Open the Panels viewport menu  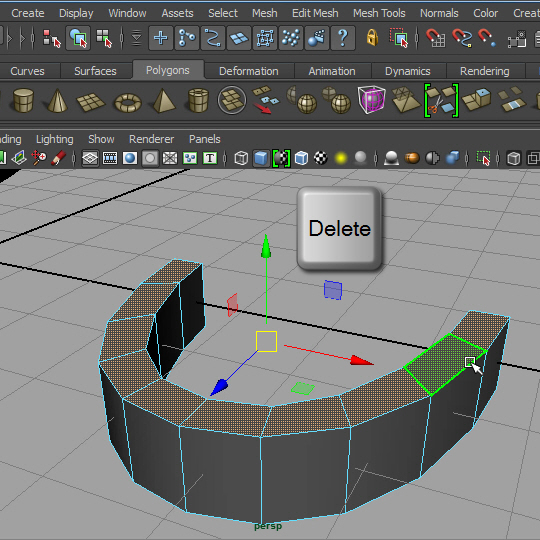(205, 139)
